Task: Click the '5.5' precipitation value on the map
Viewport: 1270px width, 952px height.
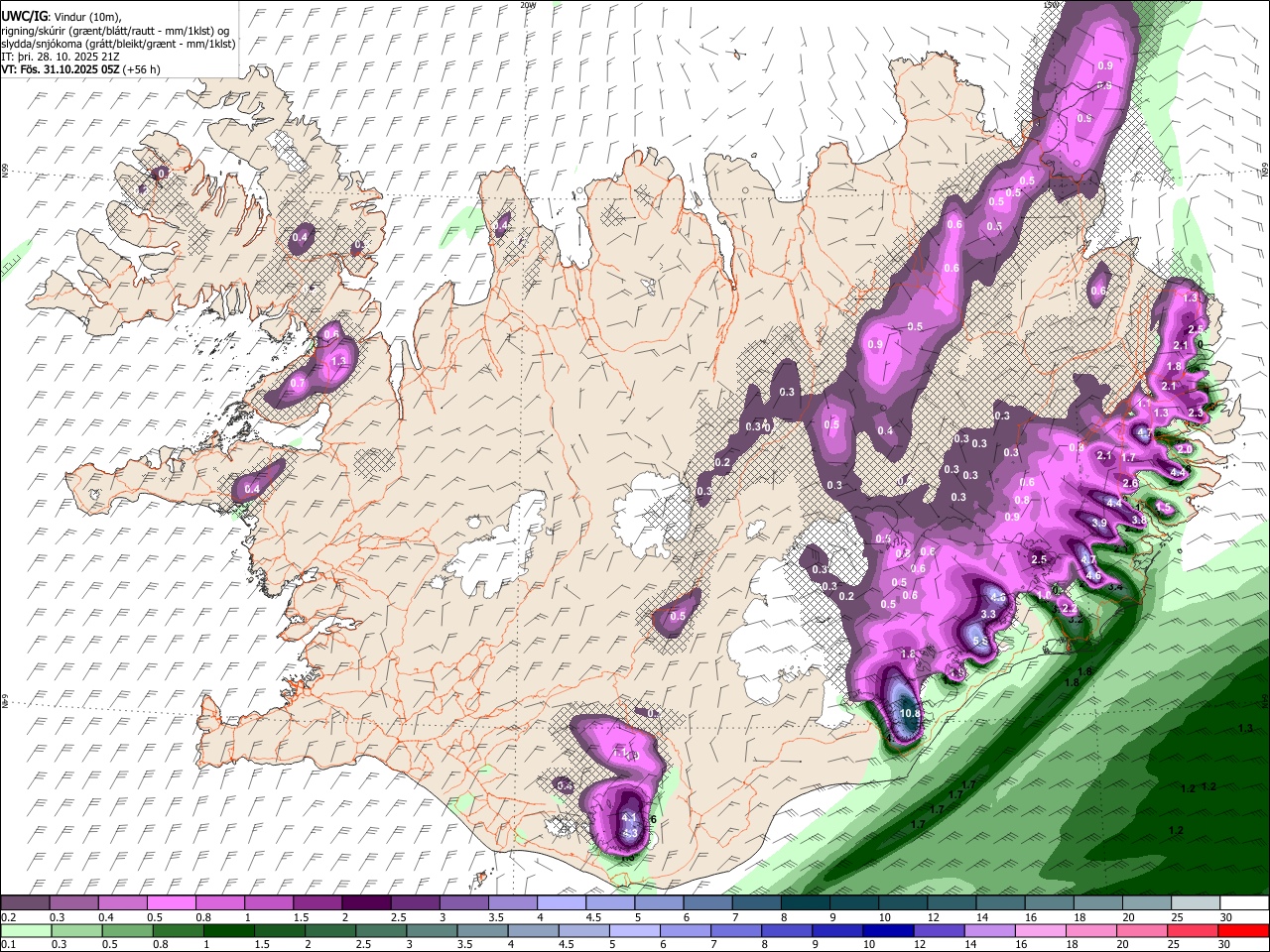Action: [979, 642]
